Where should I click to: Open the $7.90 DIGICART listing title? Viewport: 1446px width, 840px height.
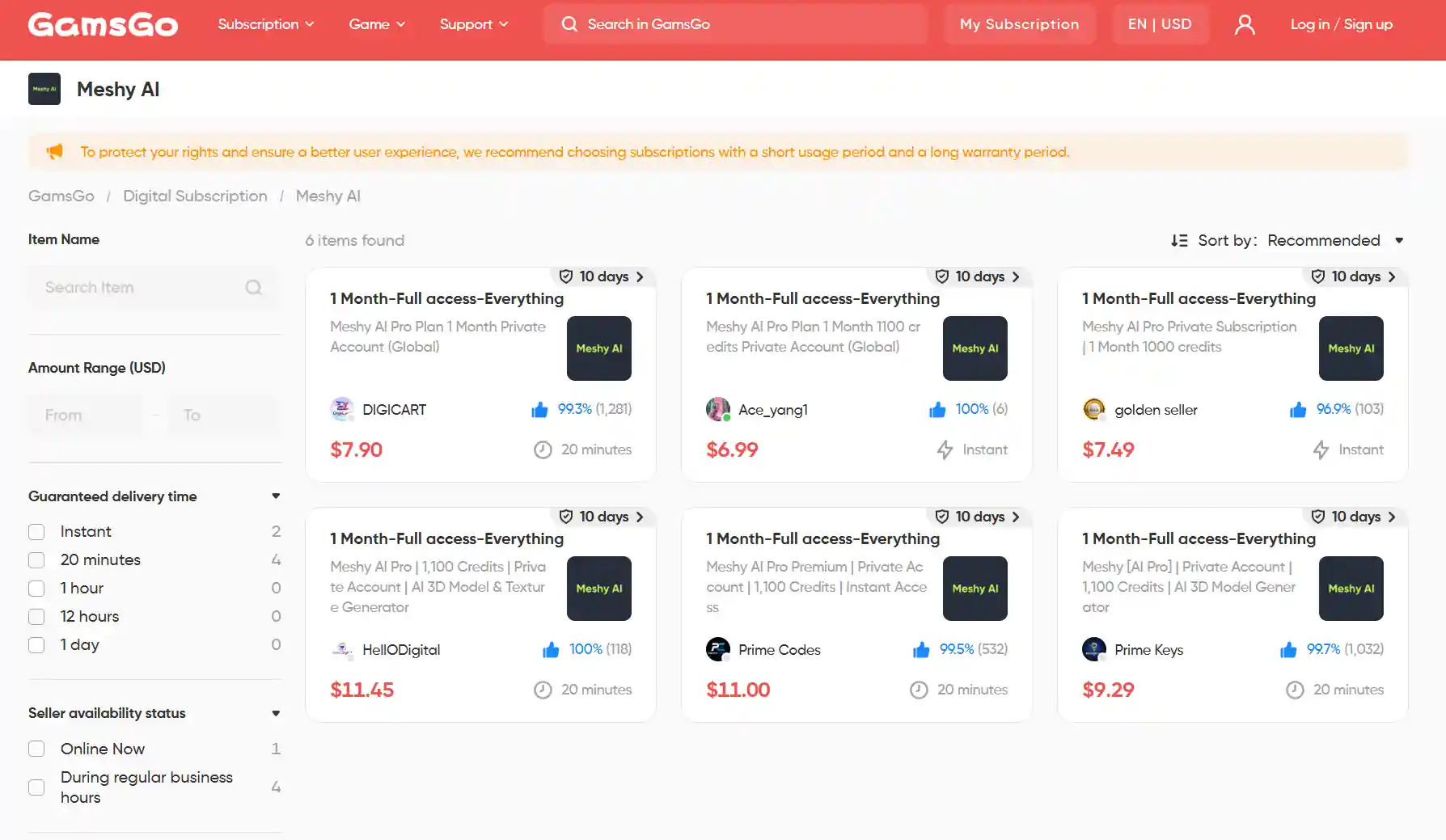[446, 298]
